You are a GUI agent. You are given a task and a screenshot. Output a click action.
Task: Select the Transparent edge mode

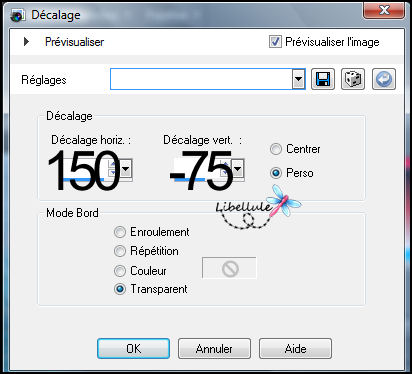pos(120,289)
